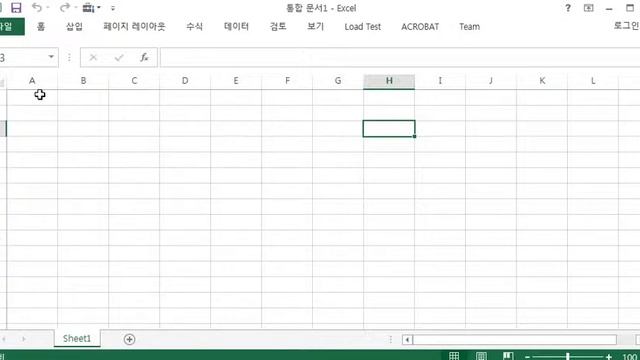Confirm entry with the checkmark icon
The image size is (640, 360).
click(119, 58)
